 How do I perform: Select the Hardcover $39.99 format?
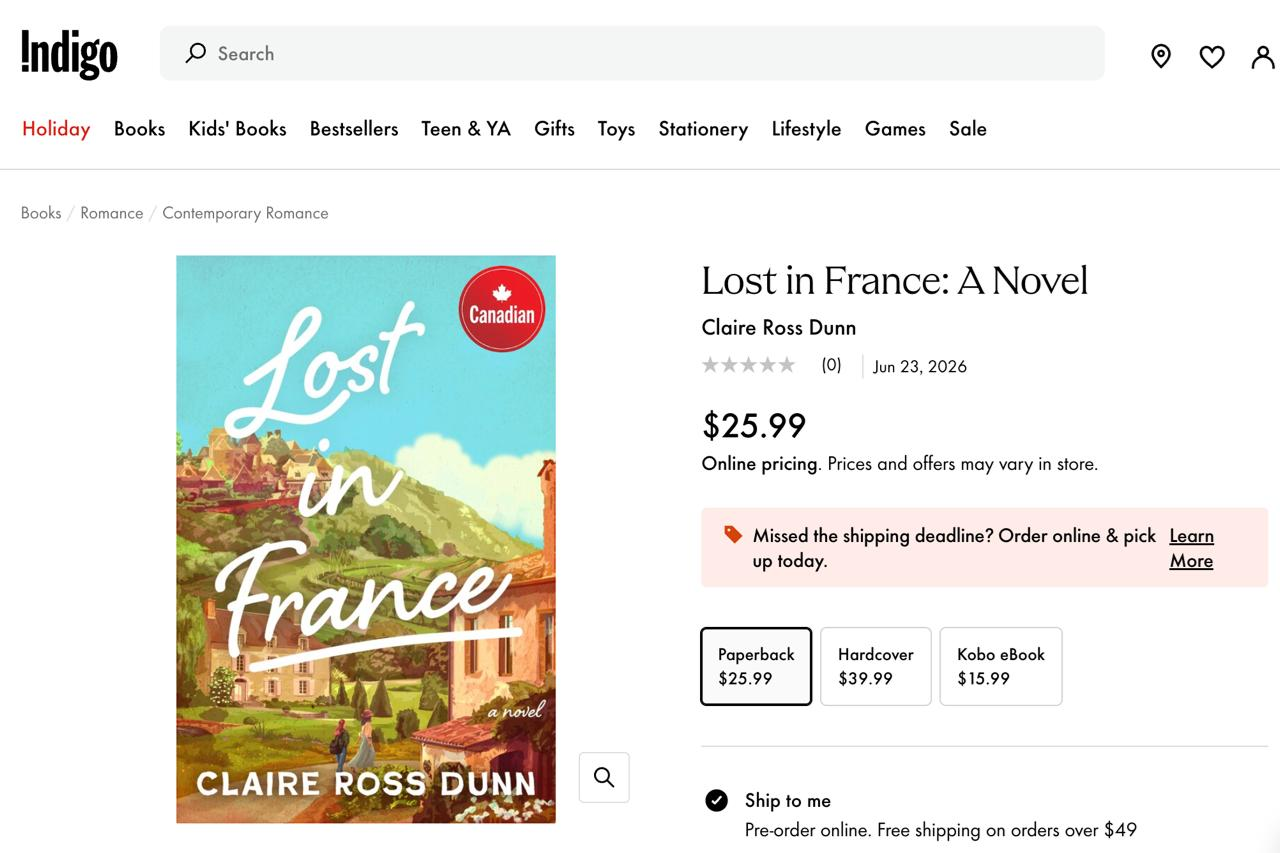click(876, 666)
